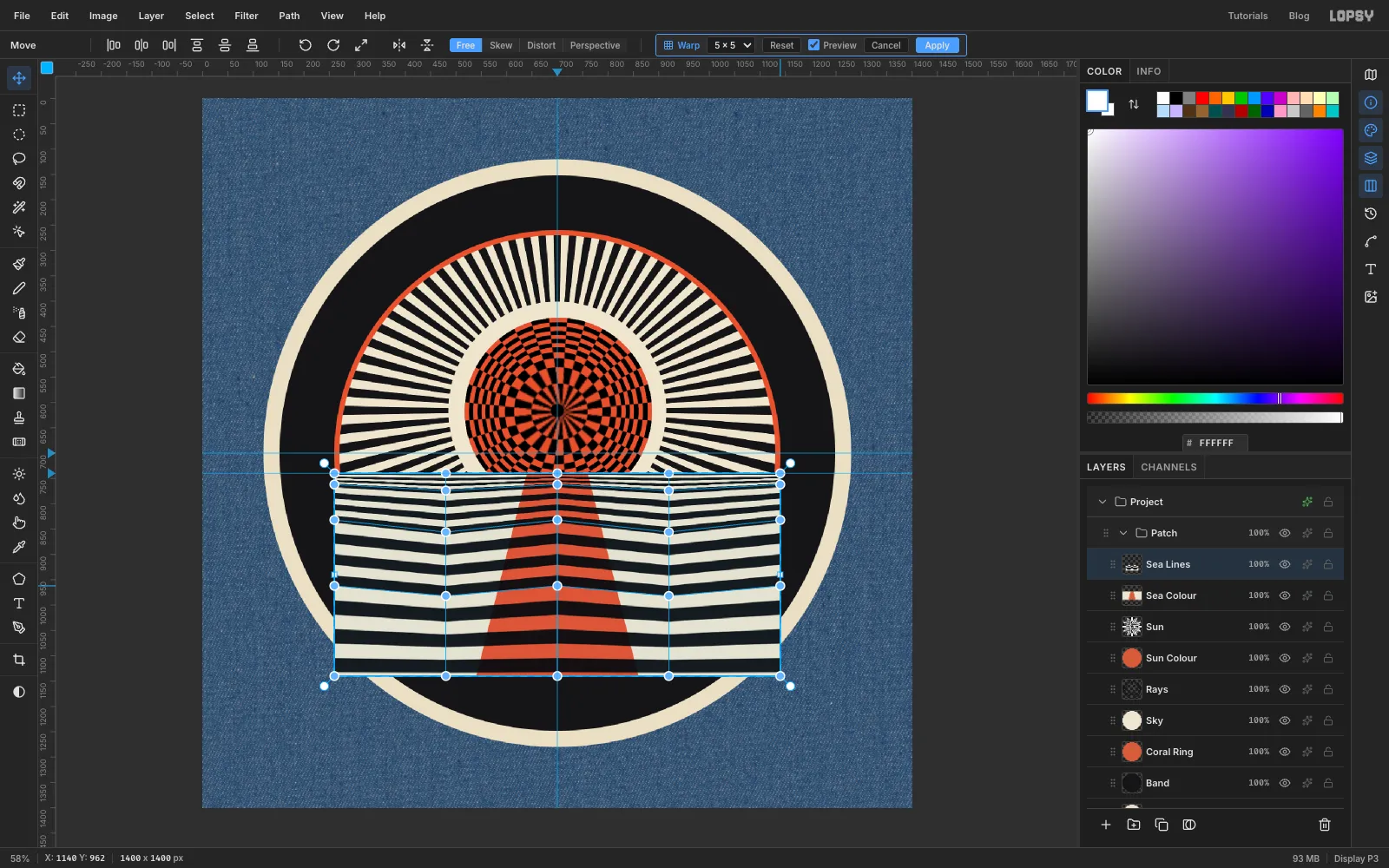1389x868 pixels.
Task: Toggle visibility of the Rays layer
Action: (x=1285, y=689)
